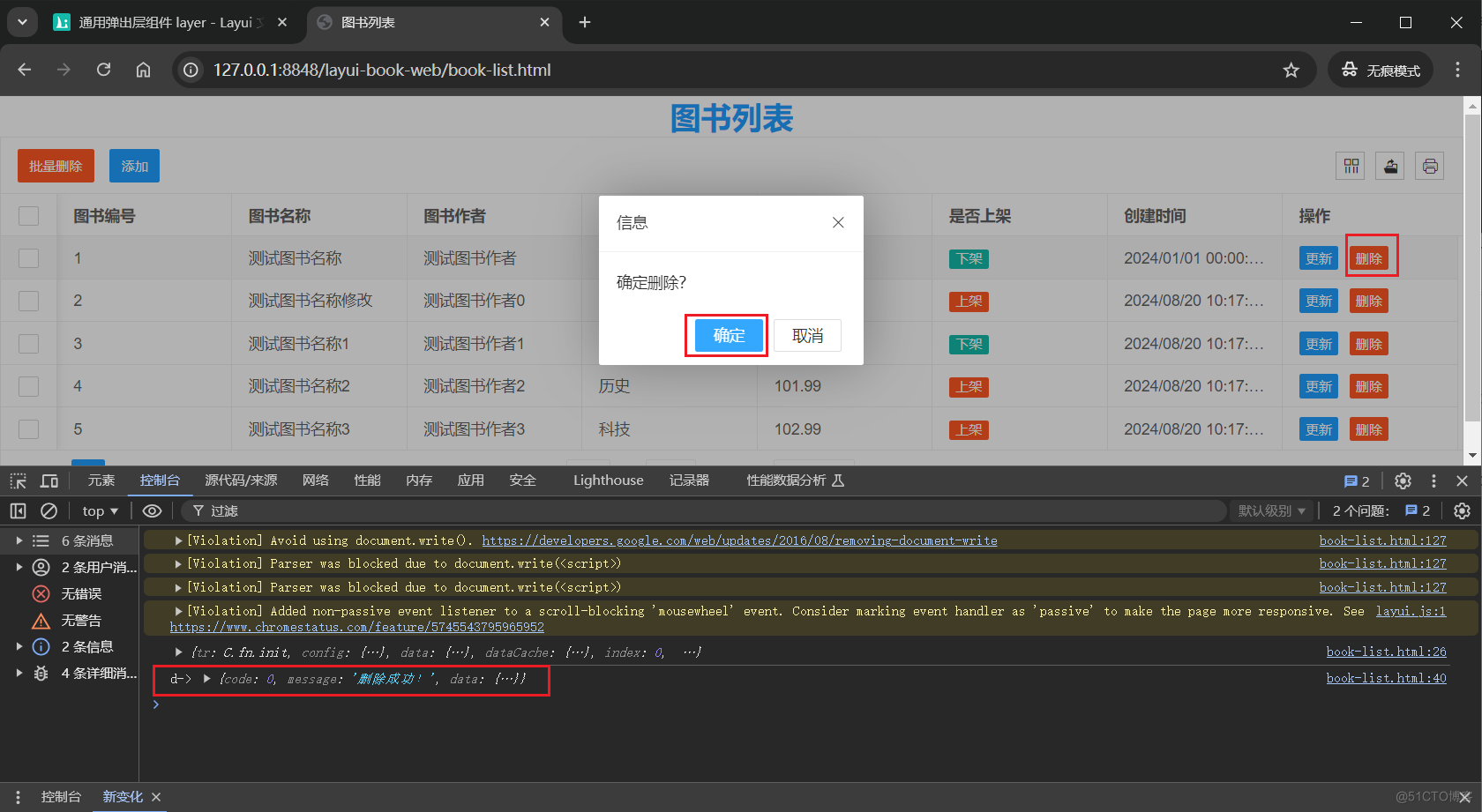The width and height of the screenshot is (1482, 812).
Task: Click 删除 for book row 4
Action: coord(1368,386)
